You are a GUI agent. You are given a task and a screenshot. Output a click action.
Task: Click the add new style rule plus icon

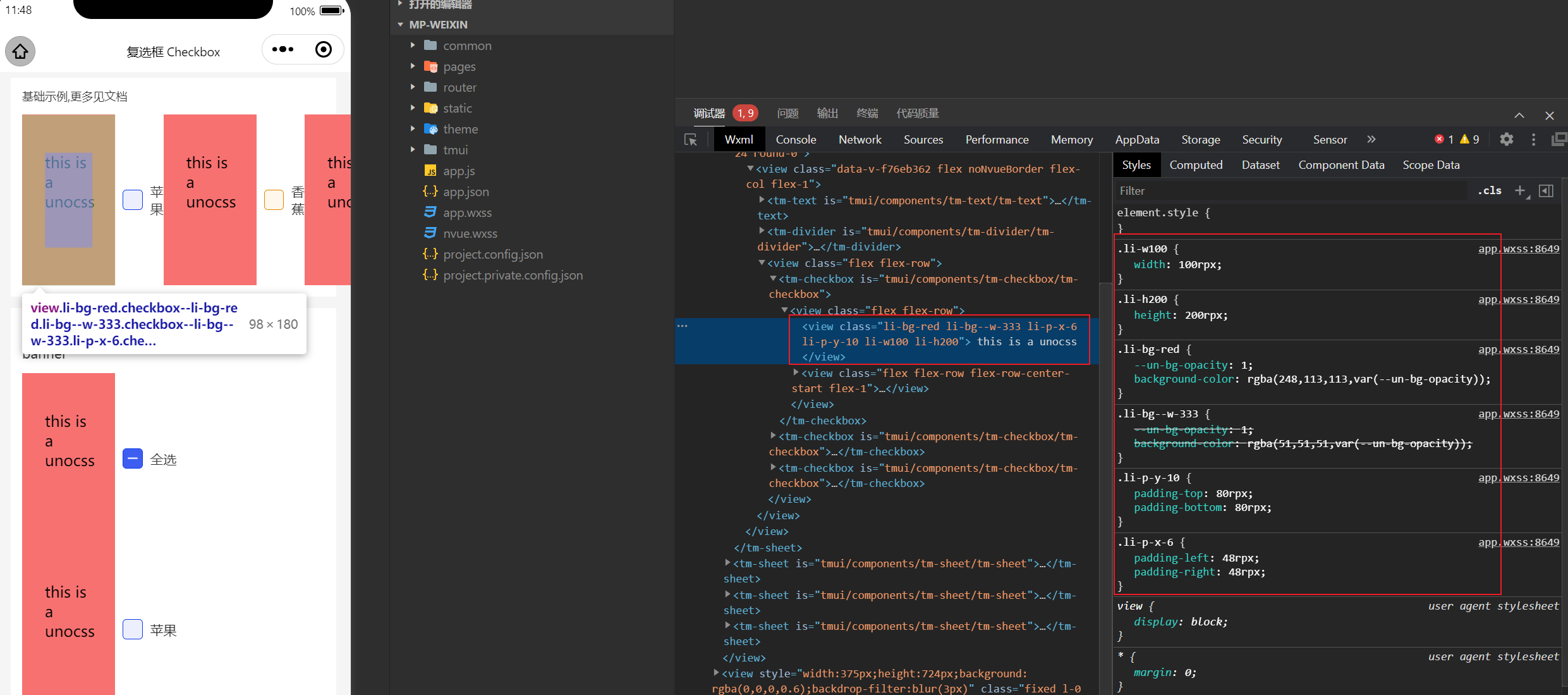(x=1520, y=190)
